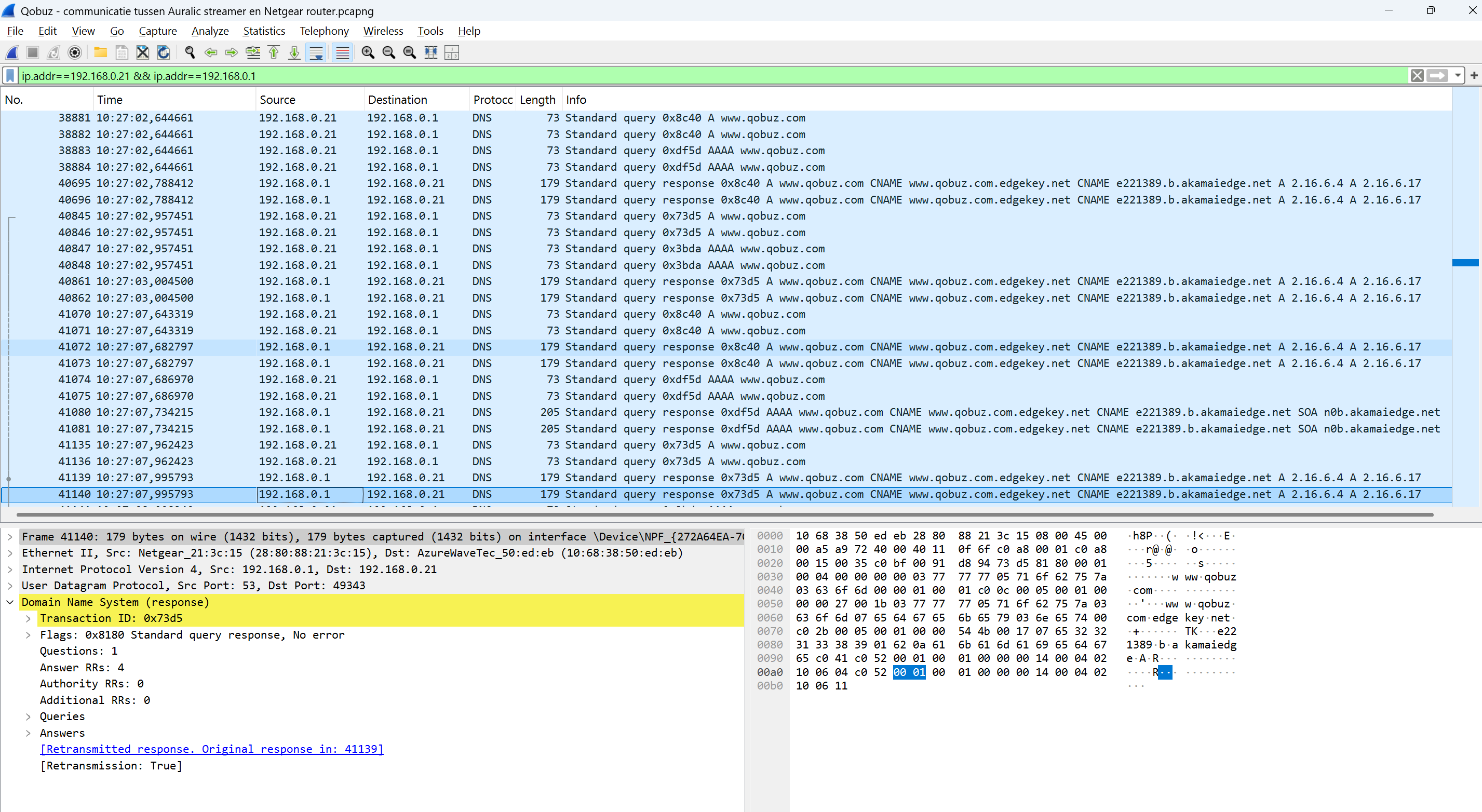Click the packet list vertical scrollbar thumb

tap(1465, 263)
